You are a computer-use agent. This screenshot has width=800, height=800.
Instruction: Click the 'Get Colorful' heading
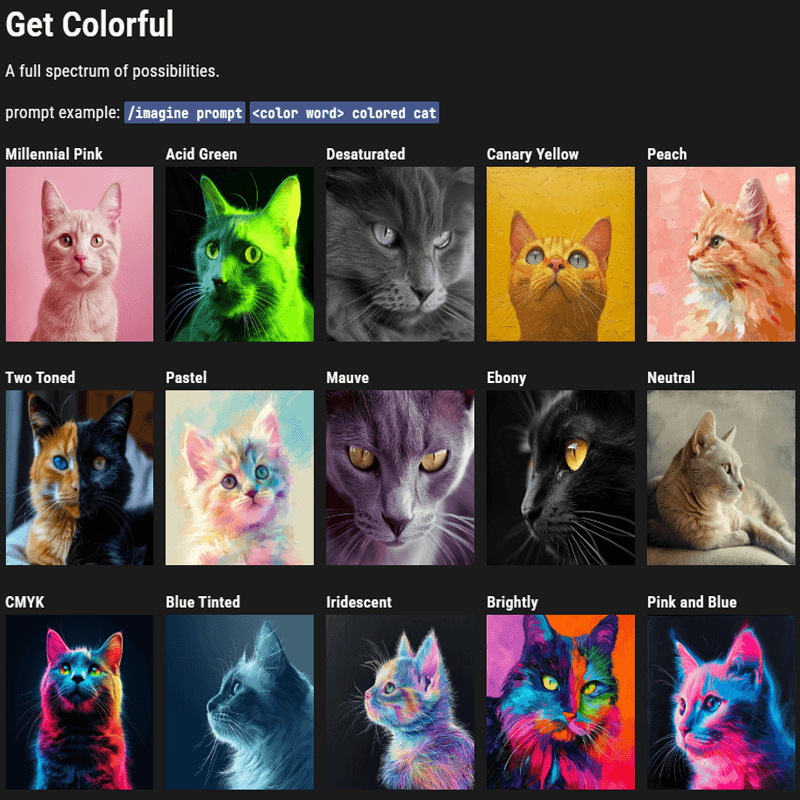coord(89,24)
